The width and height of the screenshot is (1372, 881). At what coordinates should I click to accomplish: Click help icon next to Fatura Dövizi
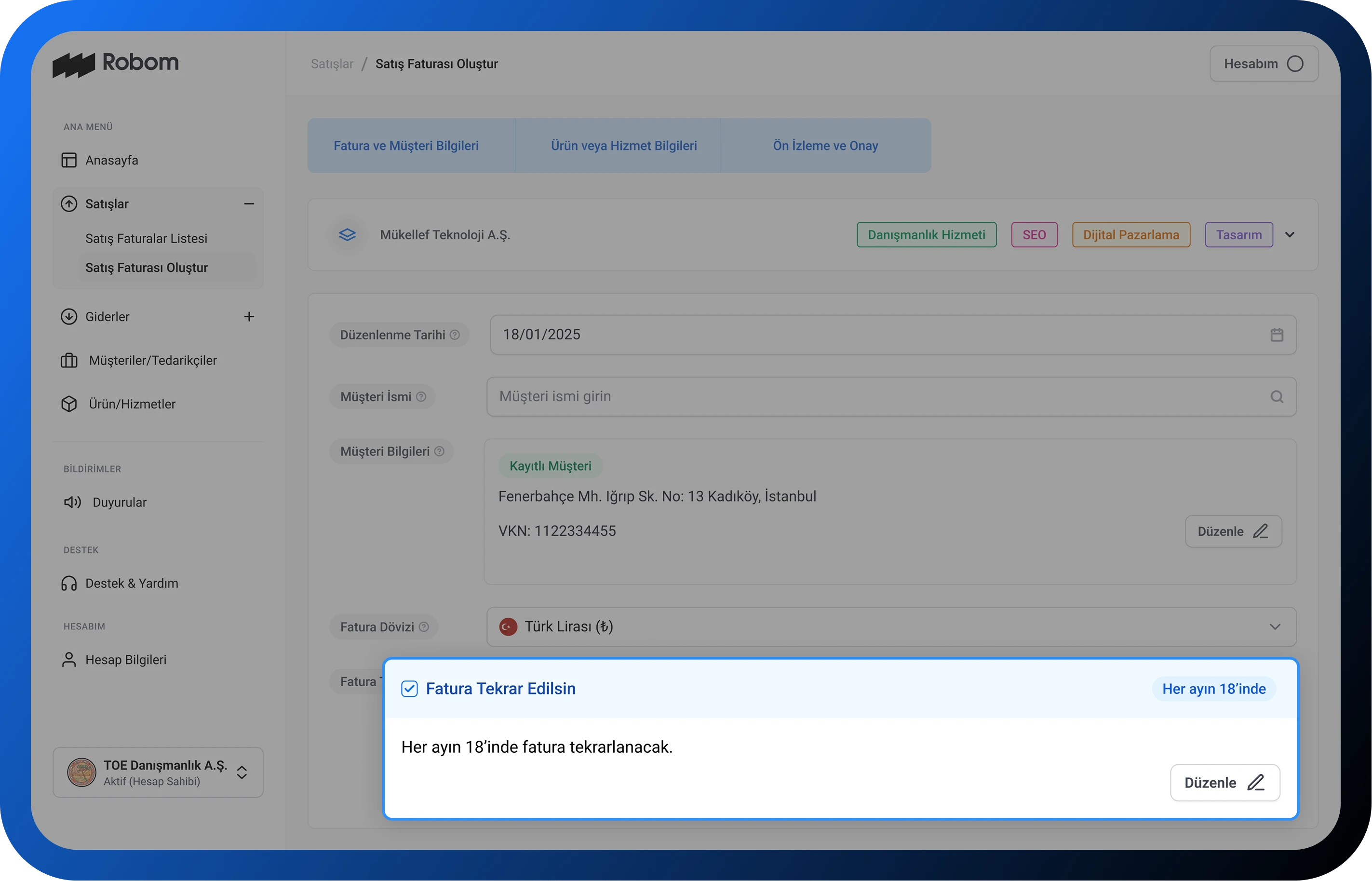click(424, 627)
